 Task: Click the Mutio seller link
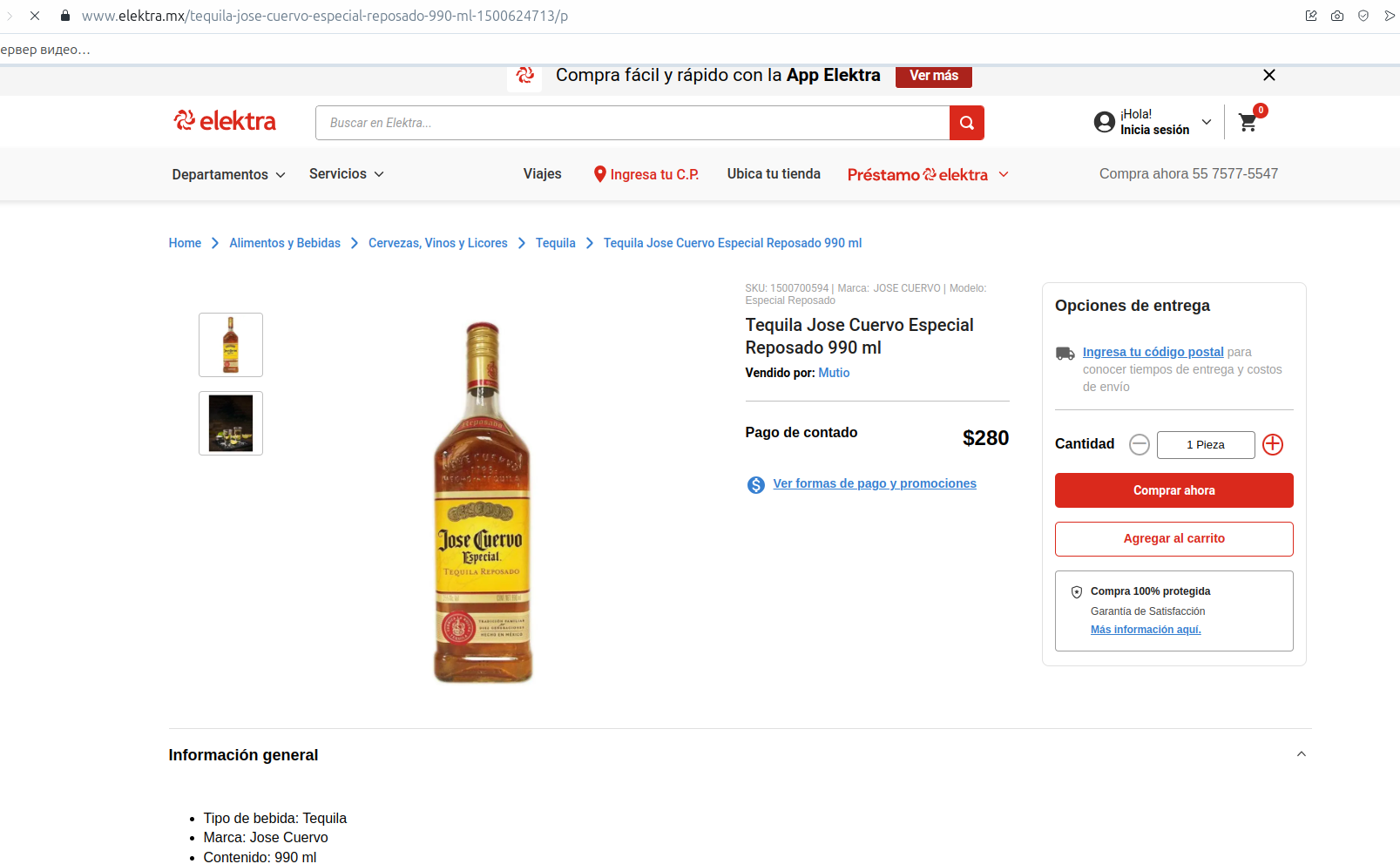834,373
